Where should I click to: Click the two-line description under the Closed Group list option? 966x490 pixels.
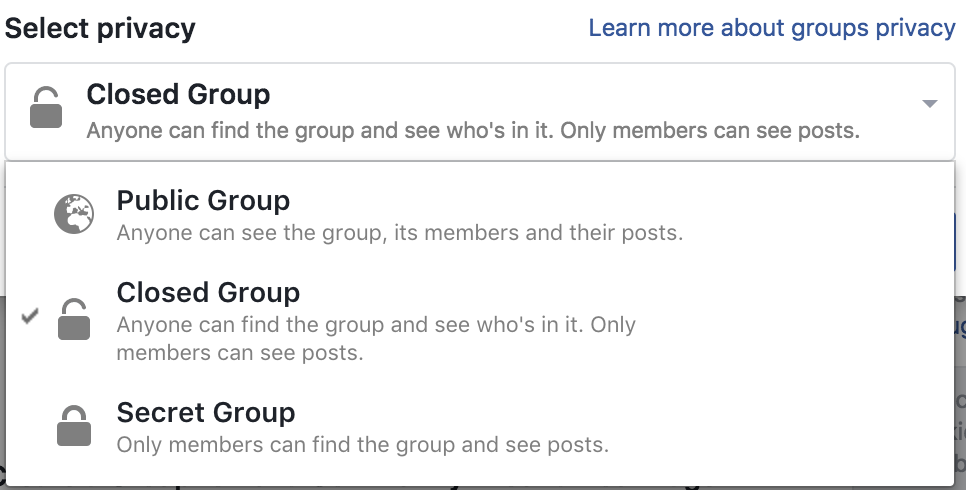pyautogui.click(x=376, y=339)
